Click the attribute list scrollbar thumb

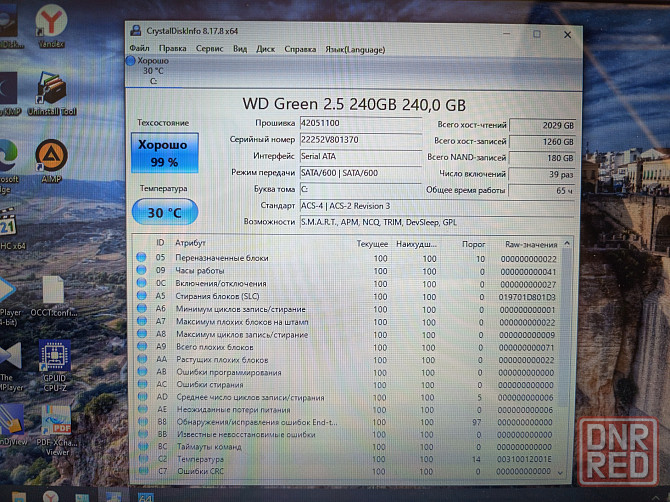coord(565,328)
